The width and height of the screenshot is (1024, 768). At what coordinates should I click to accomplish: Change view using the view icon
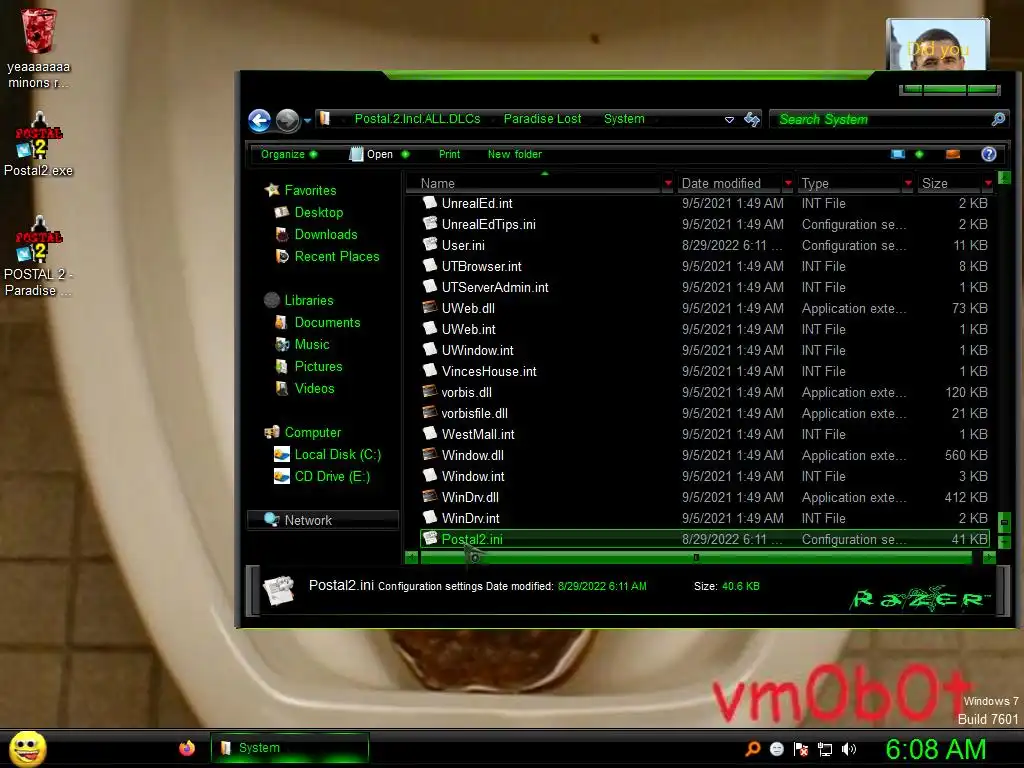click(x=898, y=154)
